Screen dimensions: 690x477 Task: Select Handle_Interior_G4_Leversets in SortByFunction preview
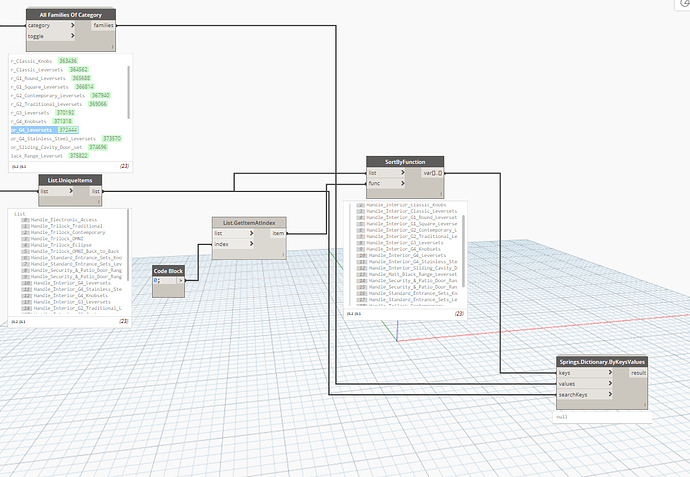407,255
